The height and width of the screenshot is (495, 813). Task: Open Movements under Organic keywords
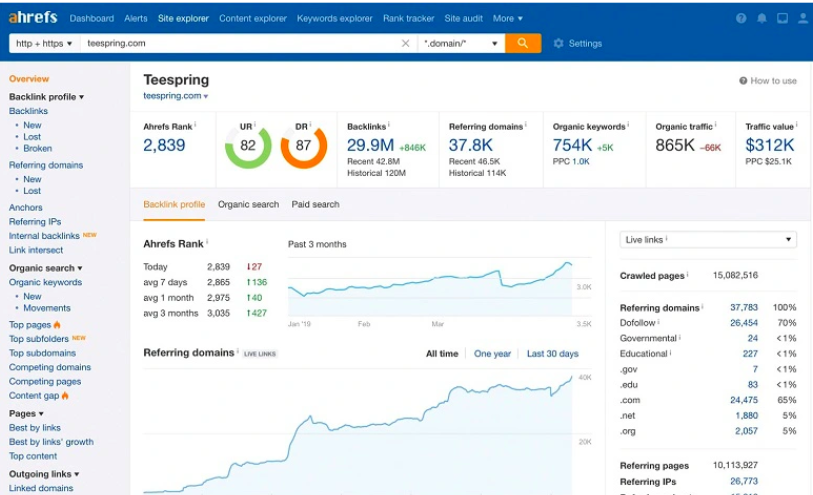click(47, 308)
